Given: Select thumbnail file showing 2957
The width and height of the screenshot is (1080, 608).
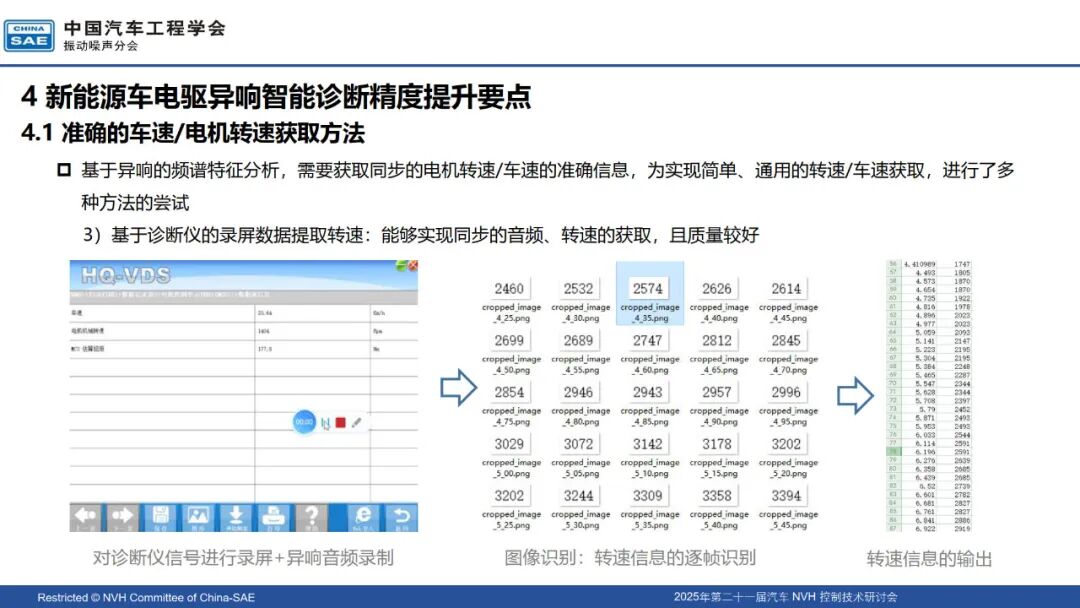Looking at the screenshot, I should click(718, 404).
